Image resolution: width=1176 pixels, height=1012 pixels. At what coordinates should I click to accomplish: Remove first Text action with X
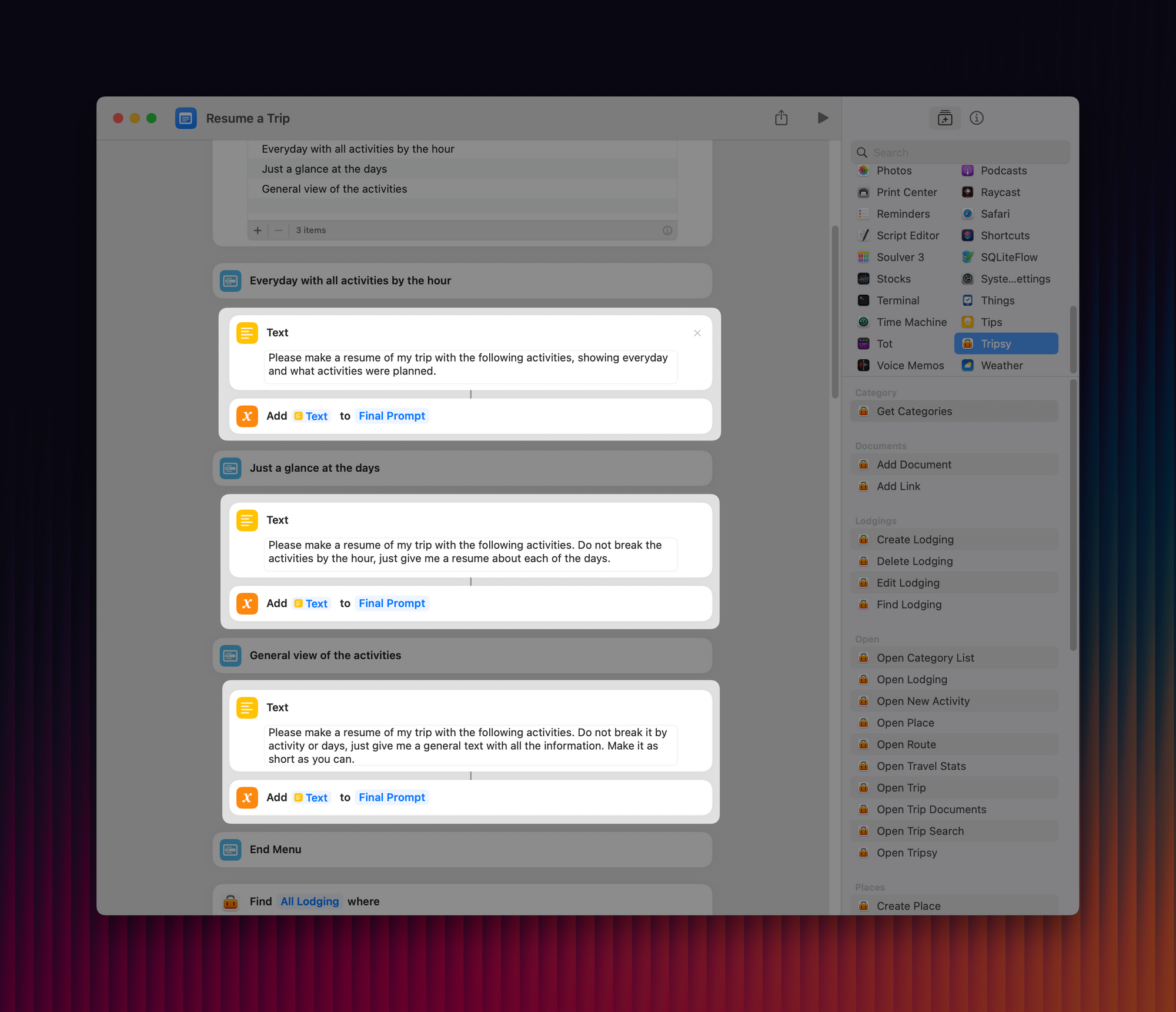click(x=697, y=333)
